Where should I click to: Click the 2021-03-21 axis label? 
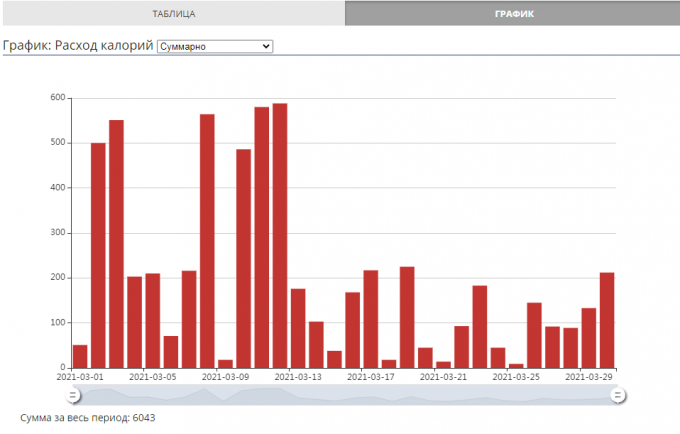click(443, 377)
